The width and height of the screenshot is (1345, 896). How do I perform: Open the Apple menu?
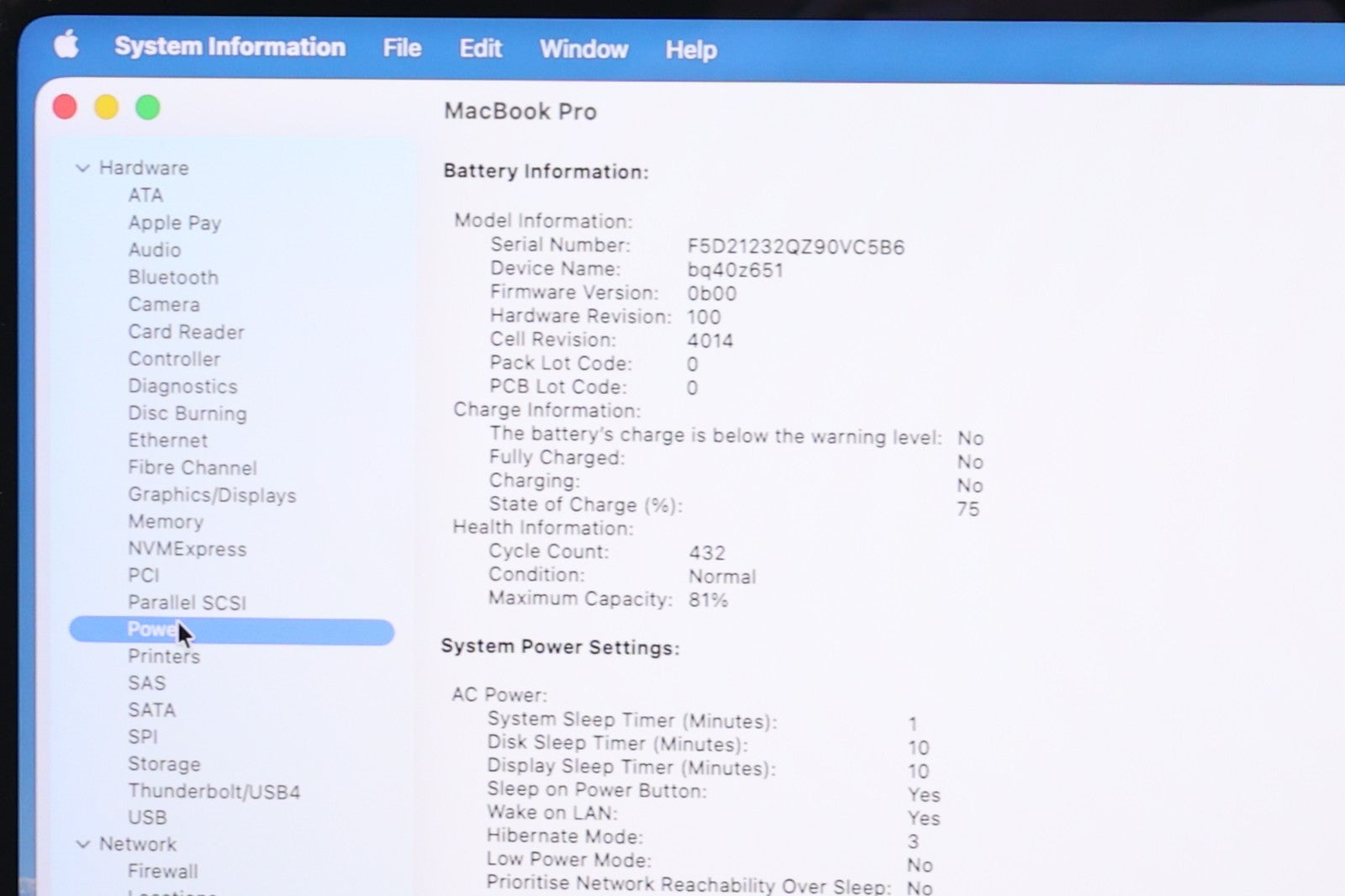[66, 44]
